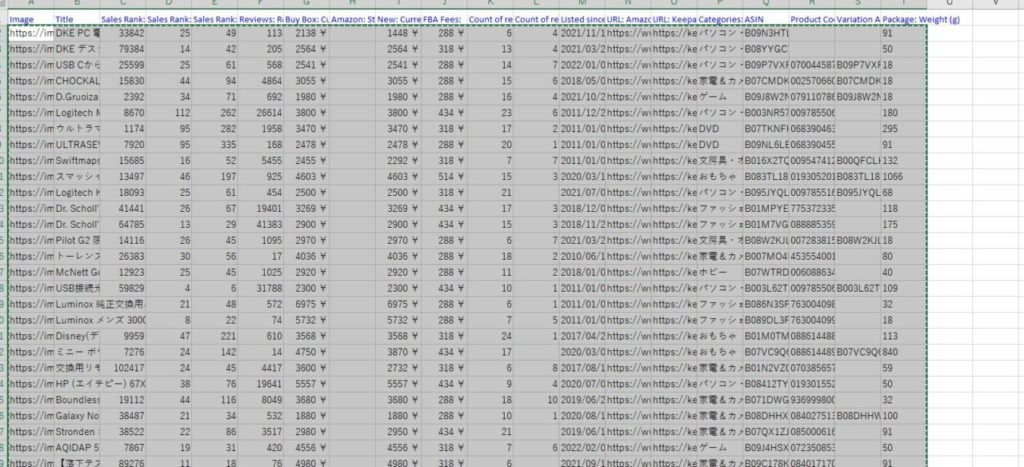Click the "URL: Keepa" header cell
The height and width of the screenshot is (467, 1024).
pos(674,20)
